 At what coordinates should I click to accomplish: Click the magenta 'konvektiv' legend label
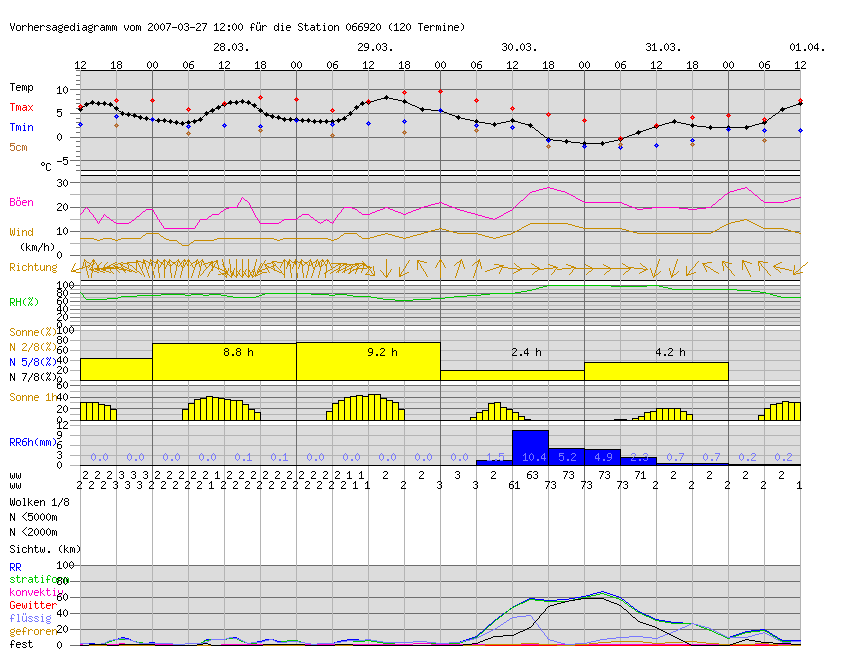pyautogui.click(x=36, y=593)
